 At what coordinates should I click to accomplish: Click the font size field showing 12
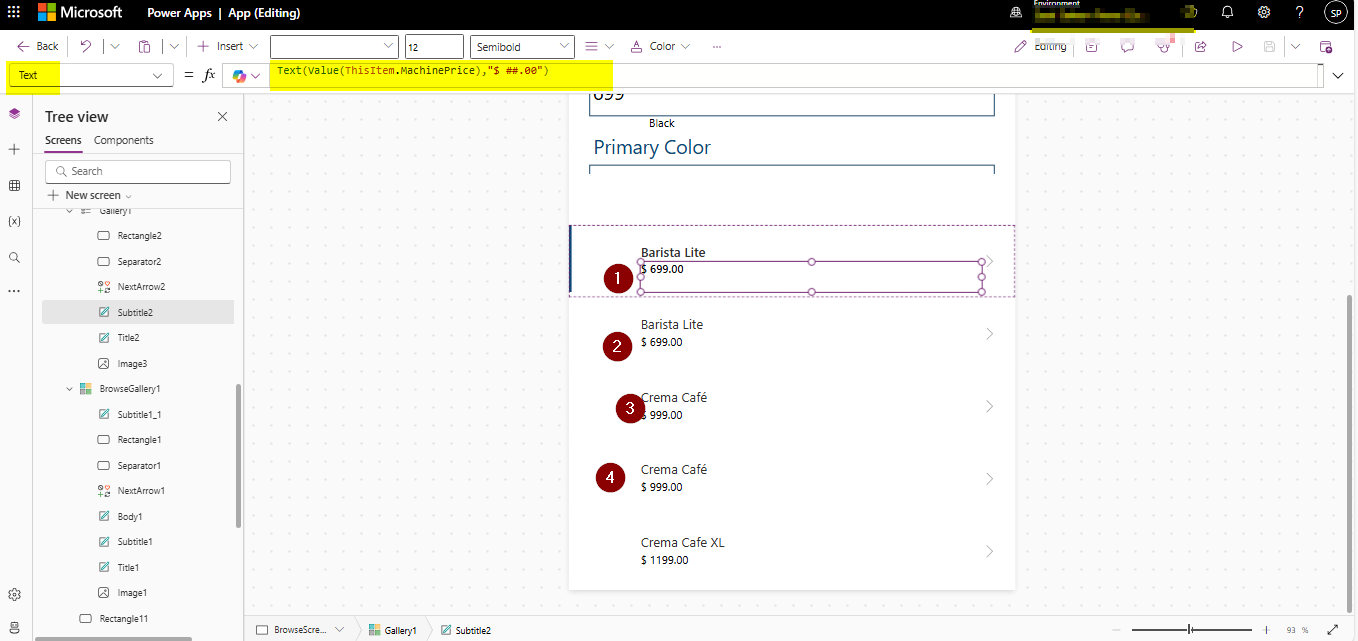pyautogui.click(x=434, y=46)
